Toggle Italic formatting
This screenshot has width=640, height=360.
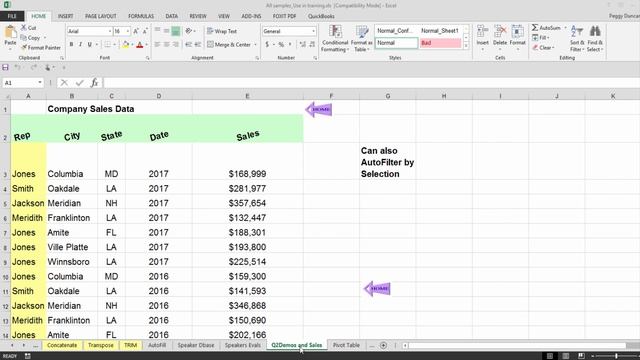coord(80,44)
